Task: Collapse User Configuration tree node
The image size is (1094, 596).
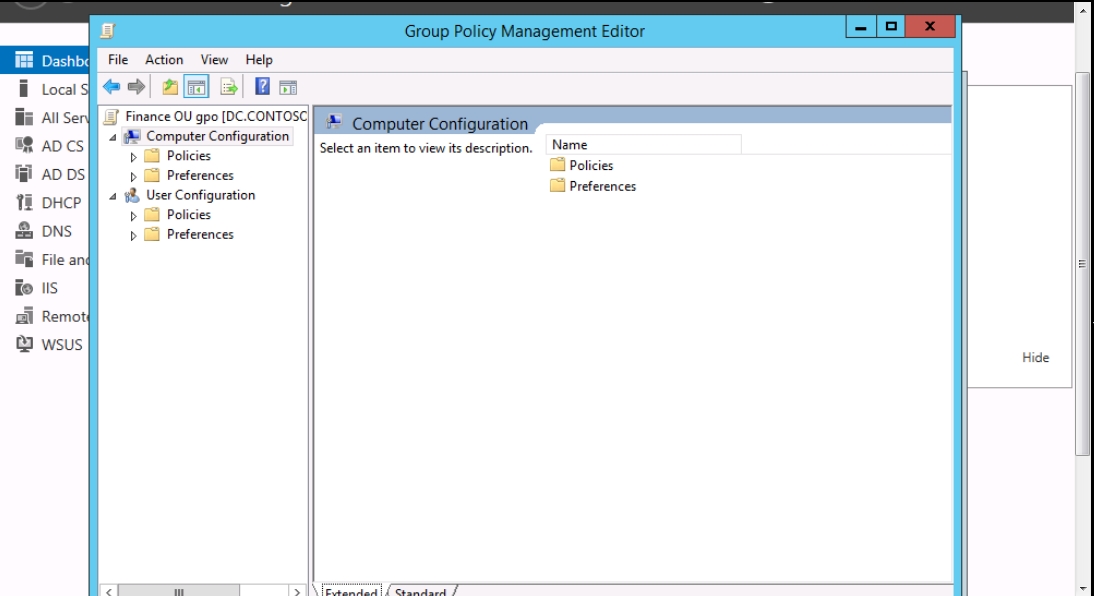Action: click(113, 197)
